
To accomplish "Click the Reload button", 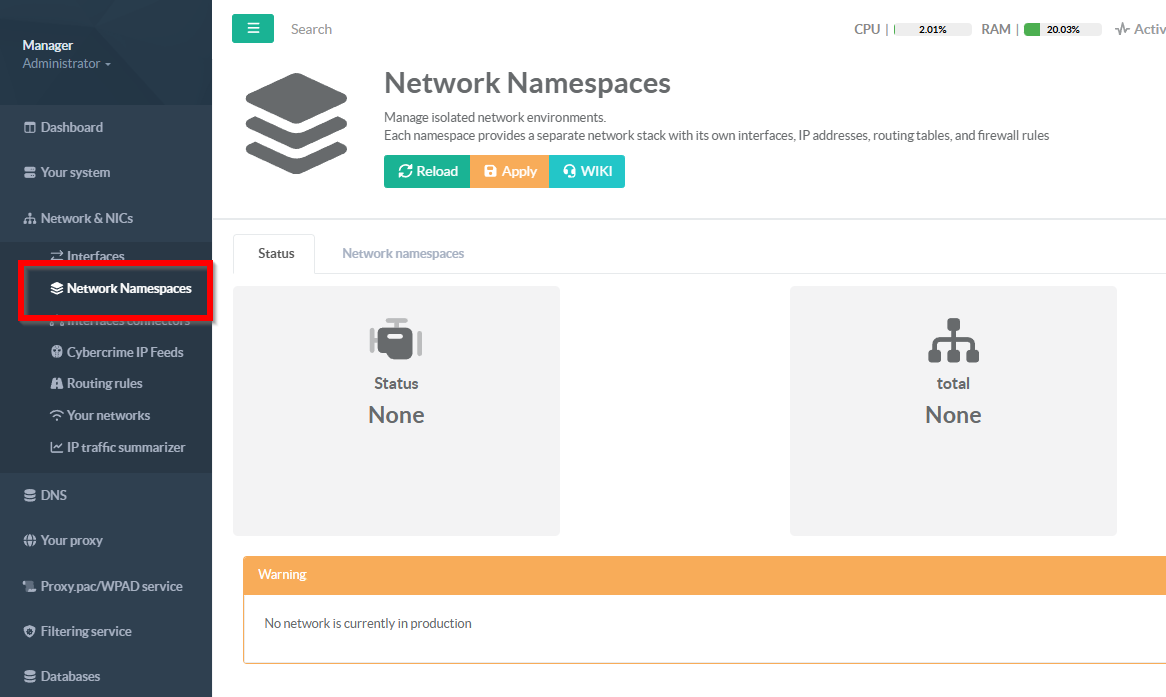I will pyautogui.click(x=427, y=171).
